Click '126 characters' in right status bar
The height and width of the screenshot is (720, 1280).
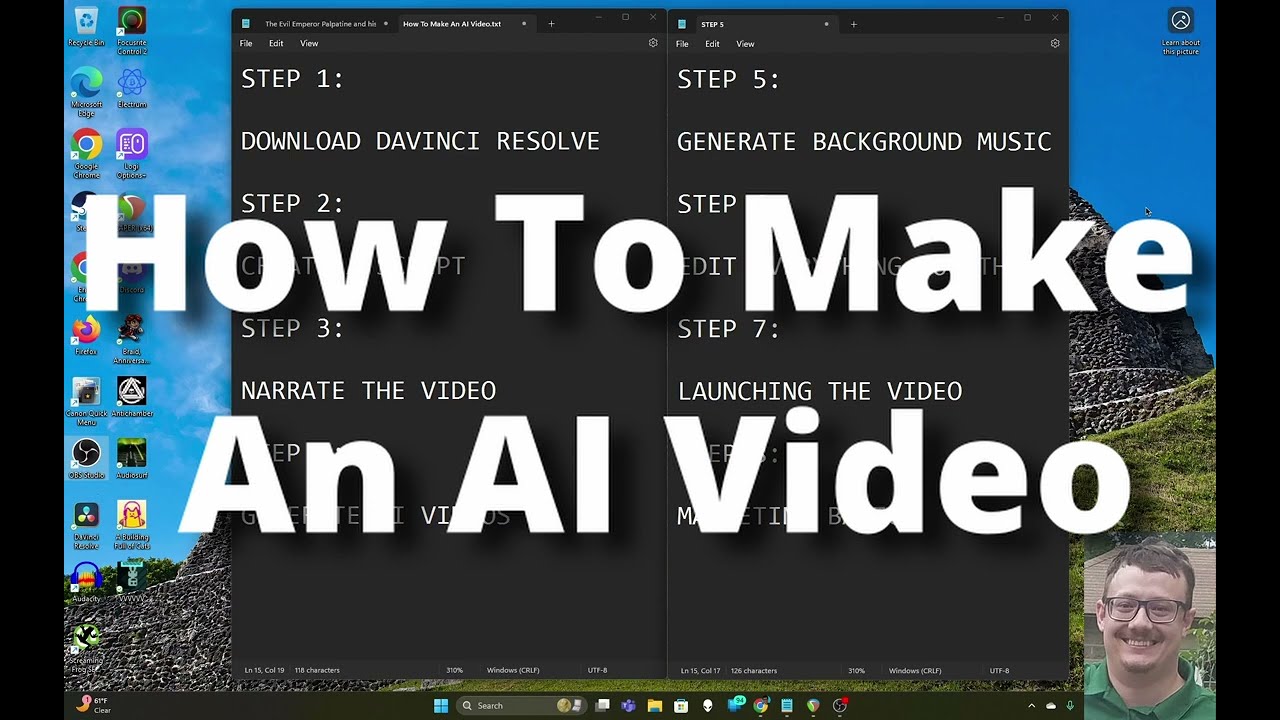coord(754,670)
